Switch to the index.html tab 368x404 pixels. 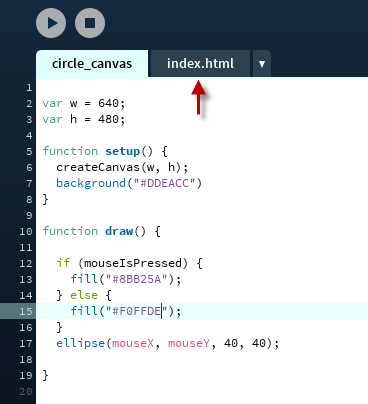pyautogui.click(x=200, y=64)
